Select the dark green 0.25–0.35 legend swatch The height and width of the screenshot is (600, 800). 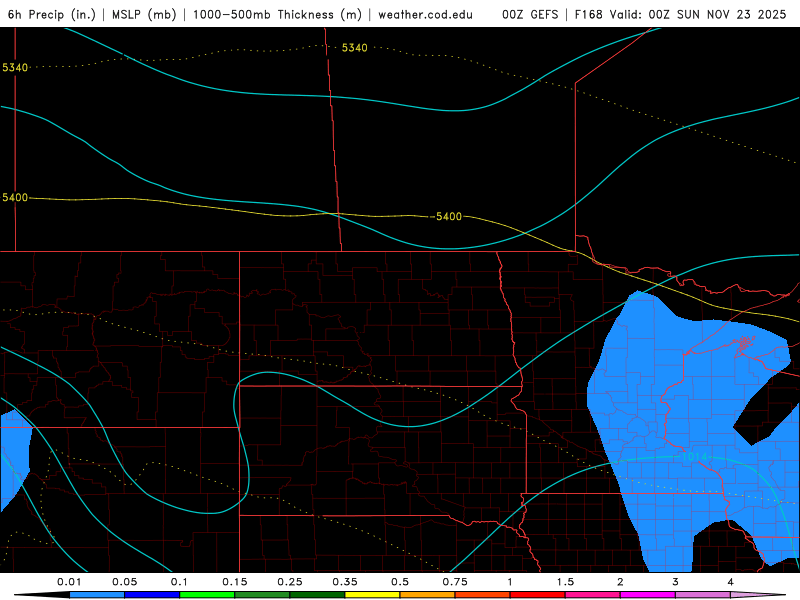coord(317,595)
